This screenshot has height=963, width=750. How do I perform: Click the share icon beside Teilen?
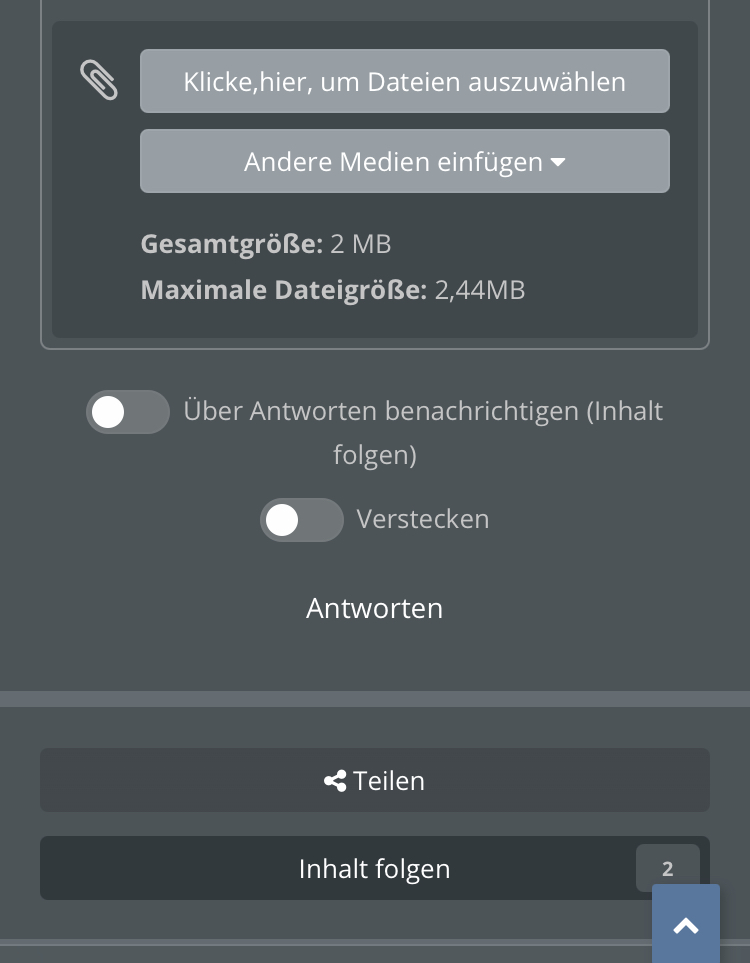tap(335, 781)
